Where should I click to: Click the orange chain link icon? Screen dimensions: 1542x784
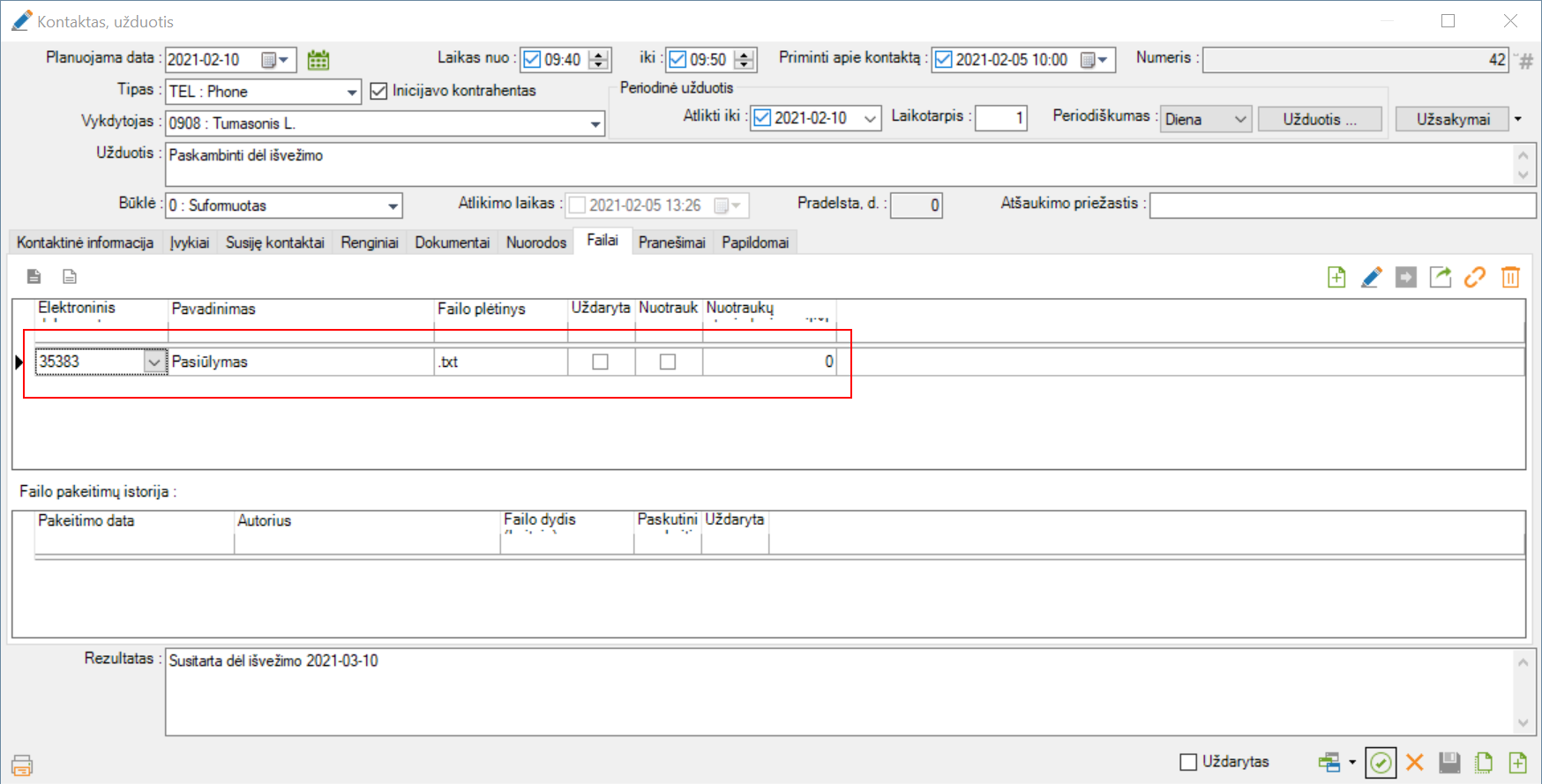[1475, 278]
